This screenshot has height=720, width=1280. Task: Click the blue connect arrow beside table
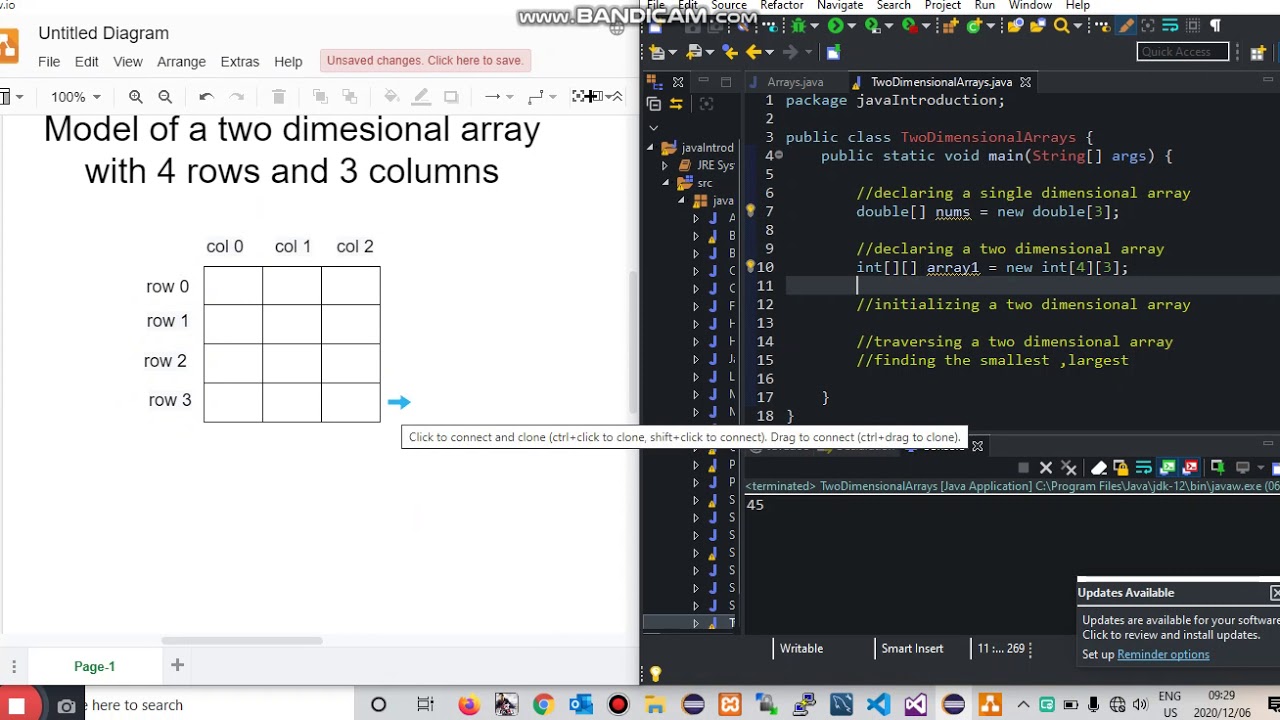click(x=399, y=402)
